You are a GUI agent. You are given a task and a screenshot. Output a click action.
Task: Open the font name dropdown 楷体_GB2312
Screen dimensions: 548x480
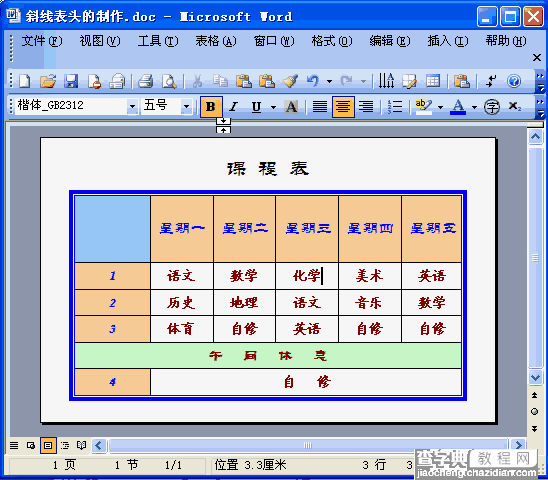pos(132,106)
